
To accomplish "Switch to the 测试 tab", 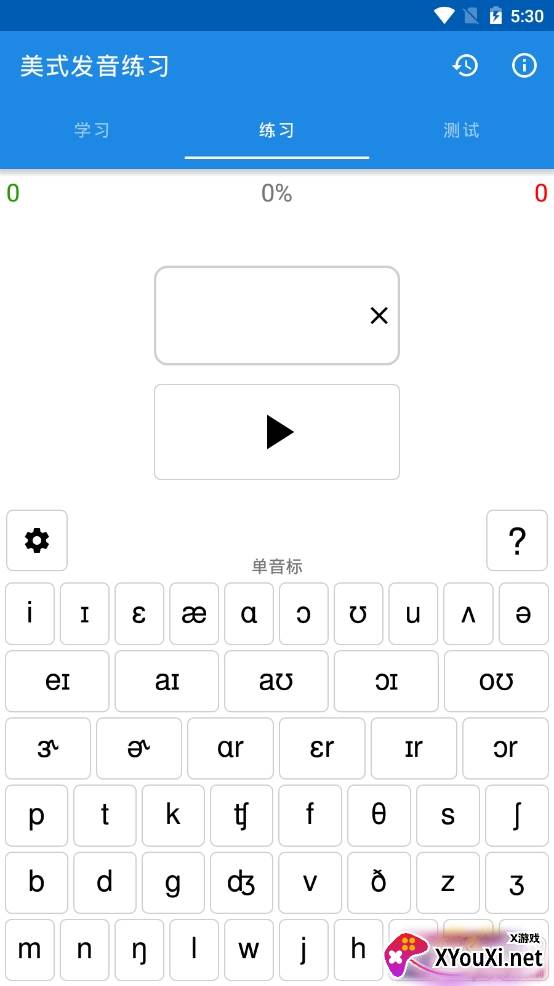I will pos(462,130).
